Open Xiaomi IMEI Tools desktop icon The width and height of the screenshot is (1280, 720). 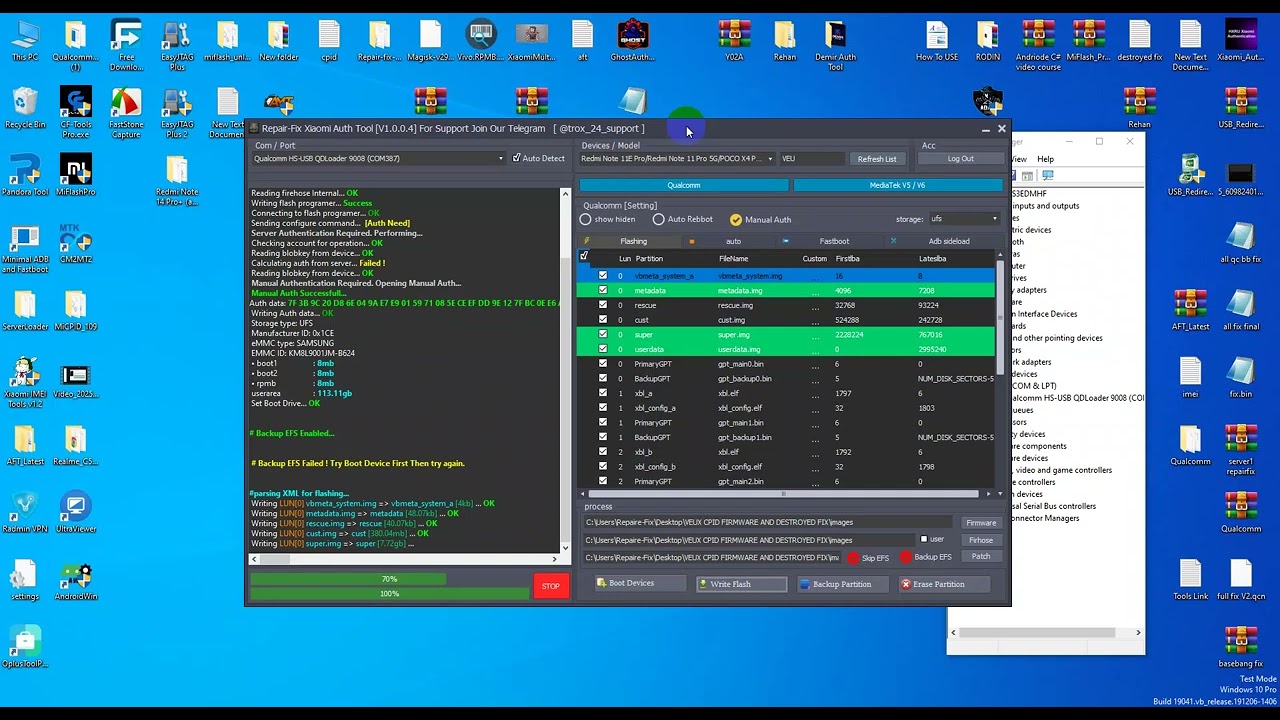[x=25, y=383]
